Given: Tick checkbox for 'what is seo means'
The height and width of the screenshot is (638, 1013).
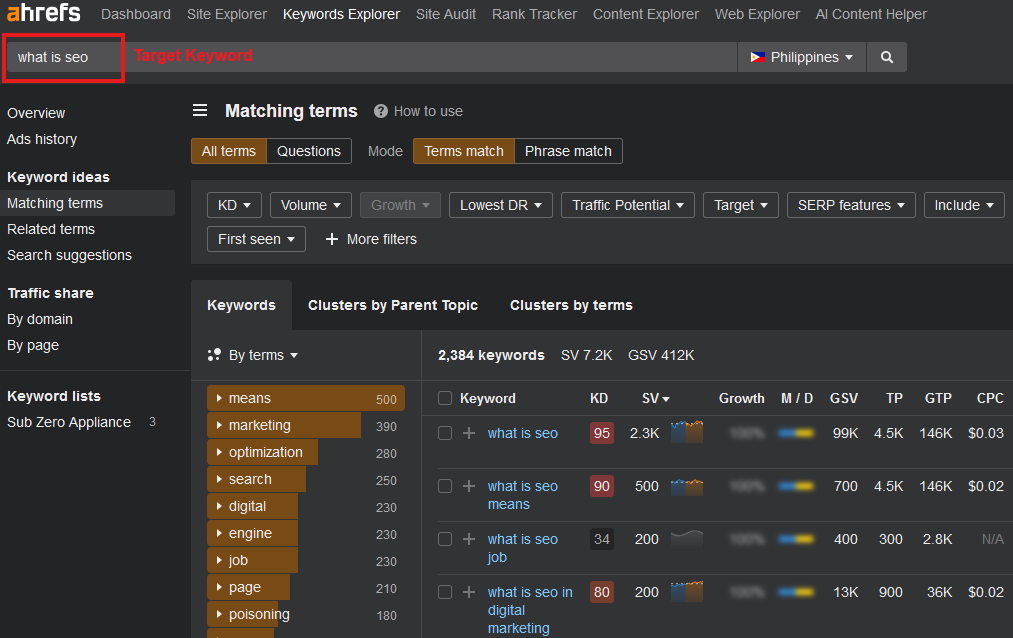Looking at the screenshot, I should tap(445, 486).
